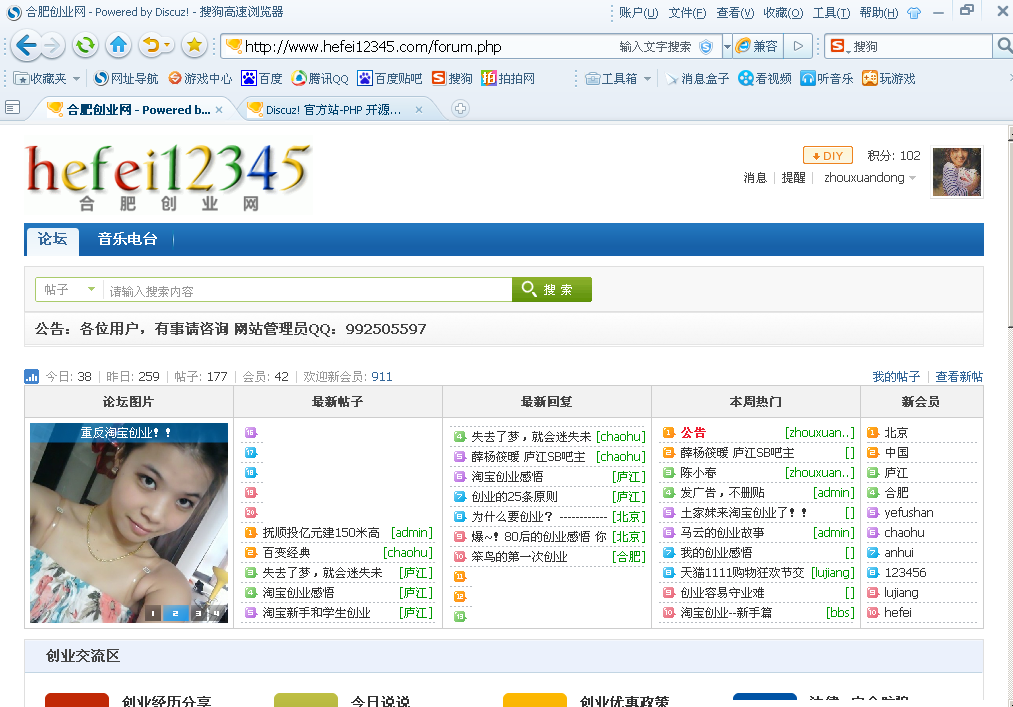
Task: Refresh the current page
Action: [x=86, y=45]
